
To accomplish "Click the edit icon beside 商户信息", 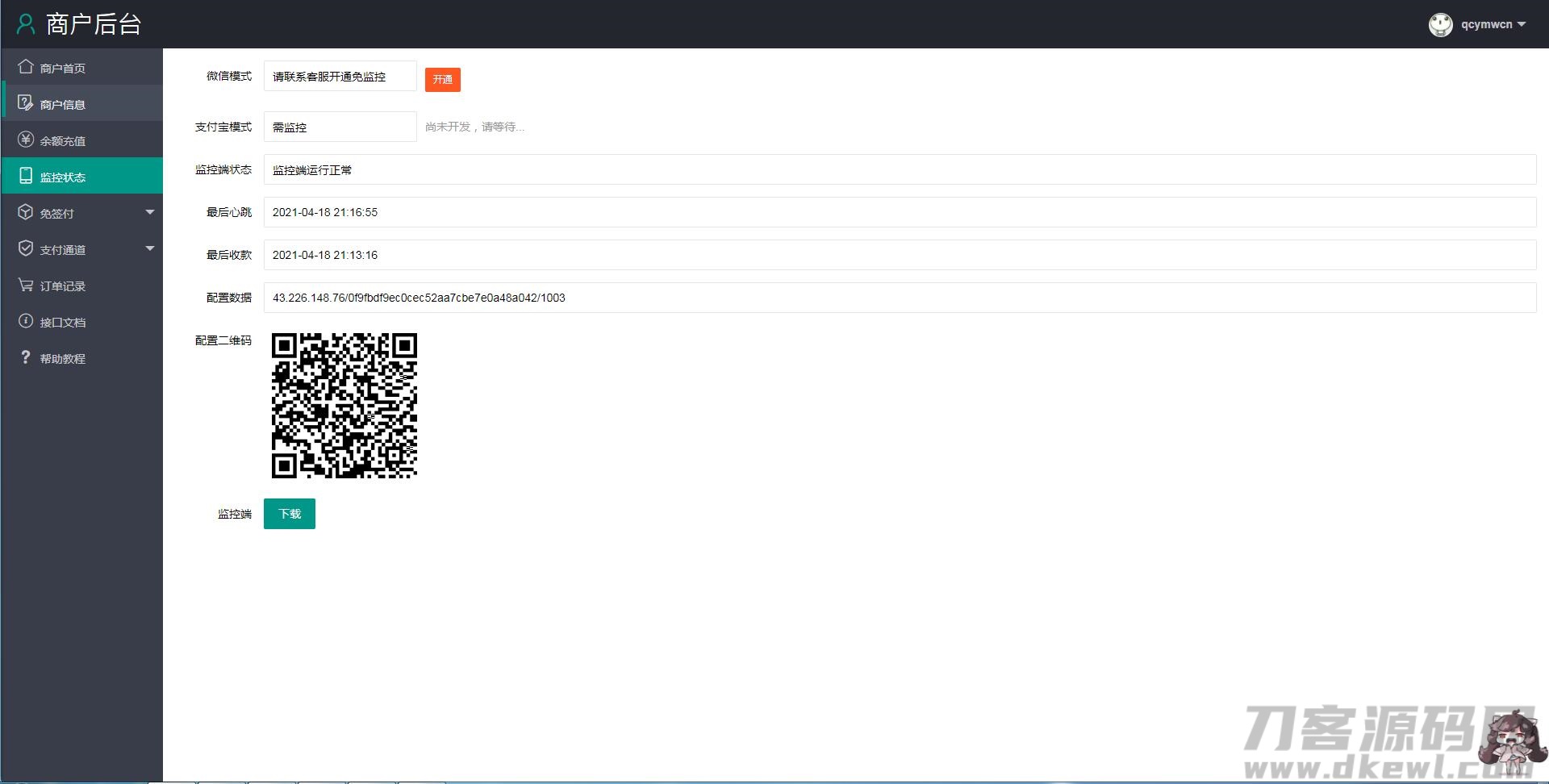I will [26, 103].
